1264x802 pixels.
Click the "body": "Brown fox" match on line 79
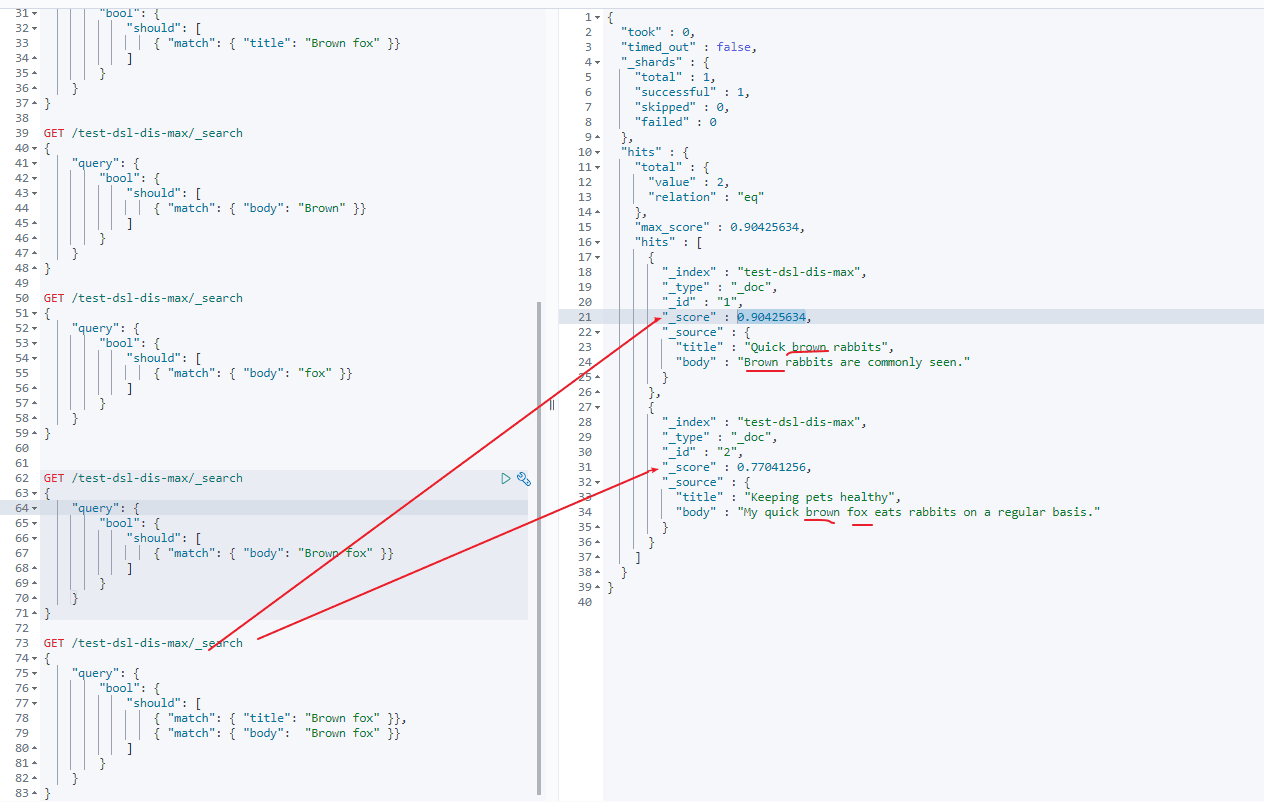(x=277, y=733)
